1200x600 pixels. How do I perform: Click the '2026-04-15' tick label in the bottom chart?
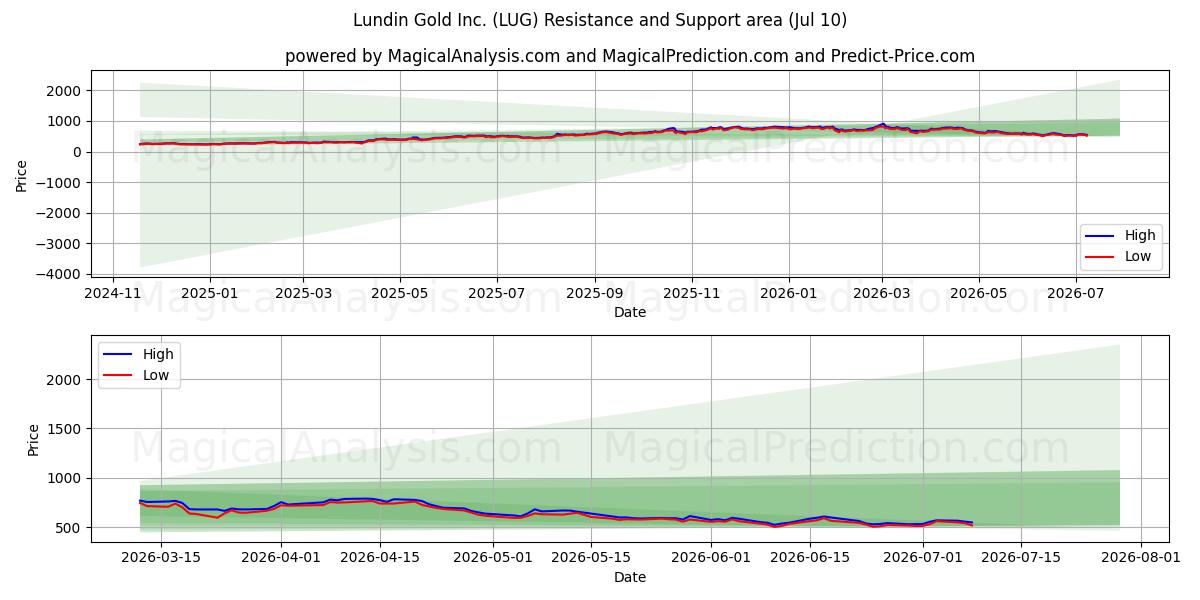click(x=380, y=558)
